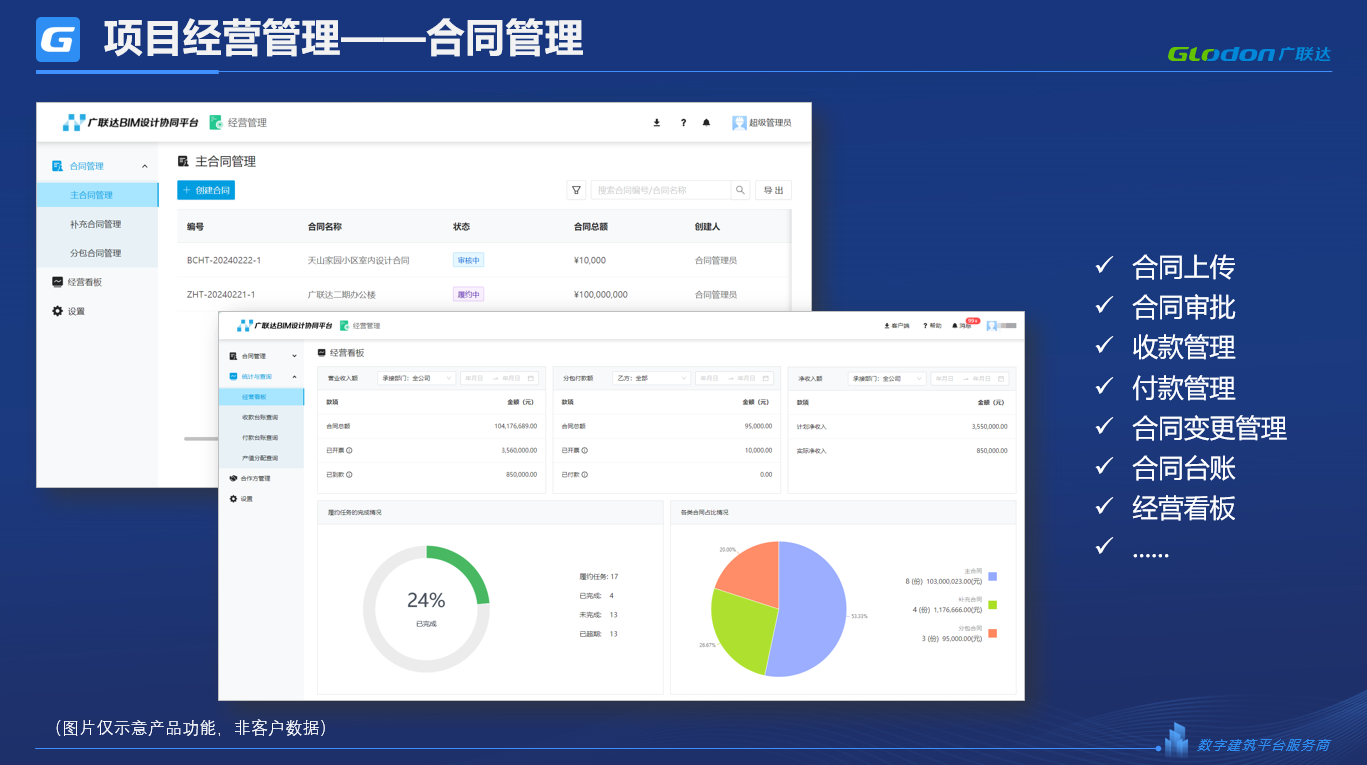Open the question-mark help icon beside 超级管理员

[x=683, y=123]
